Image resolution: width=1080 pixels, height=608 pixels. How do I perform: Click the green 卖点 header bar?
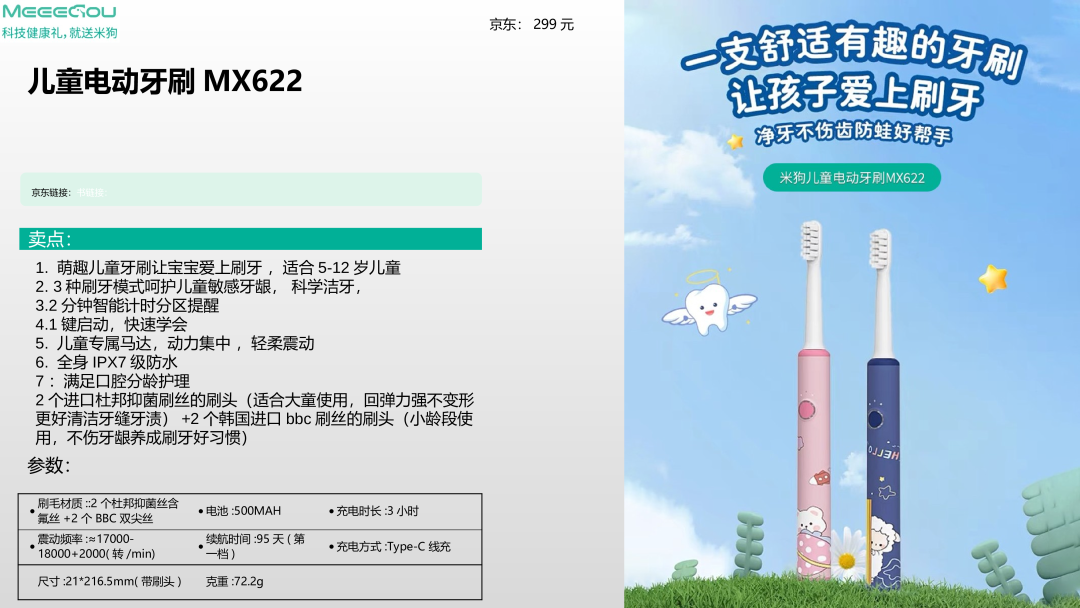pyautogui.click(x=250, y=239)
